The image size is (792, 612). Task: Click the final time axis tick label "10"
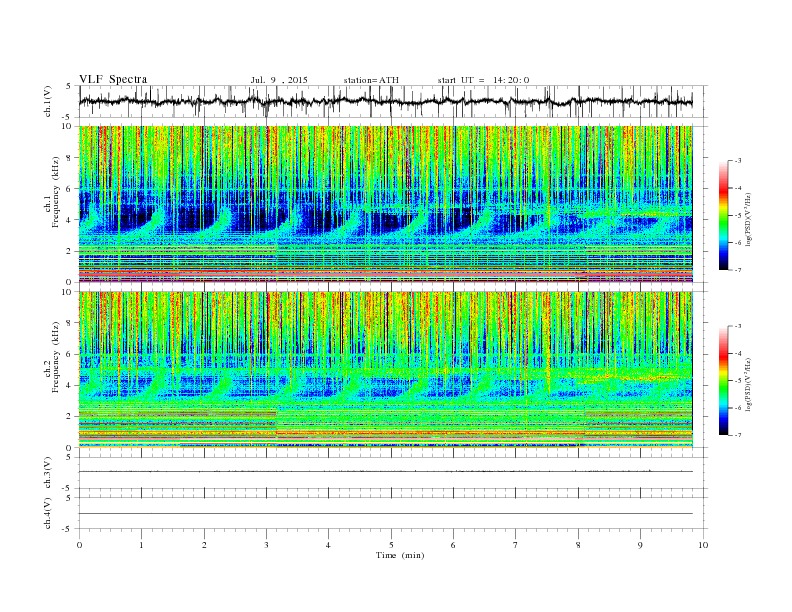coord(703,545)
